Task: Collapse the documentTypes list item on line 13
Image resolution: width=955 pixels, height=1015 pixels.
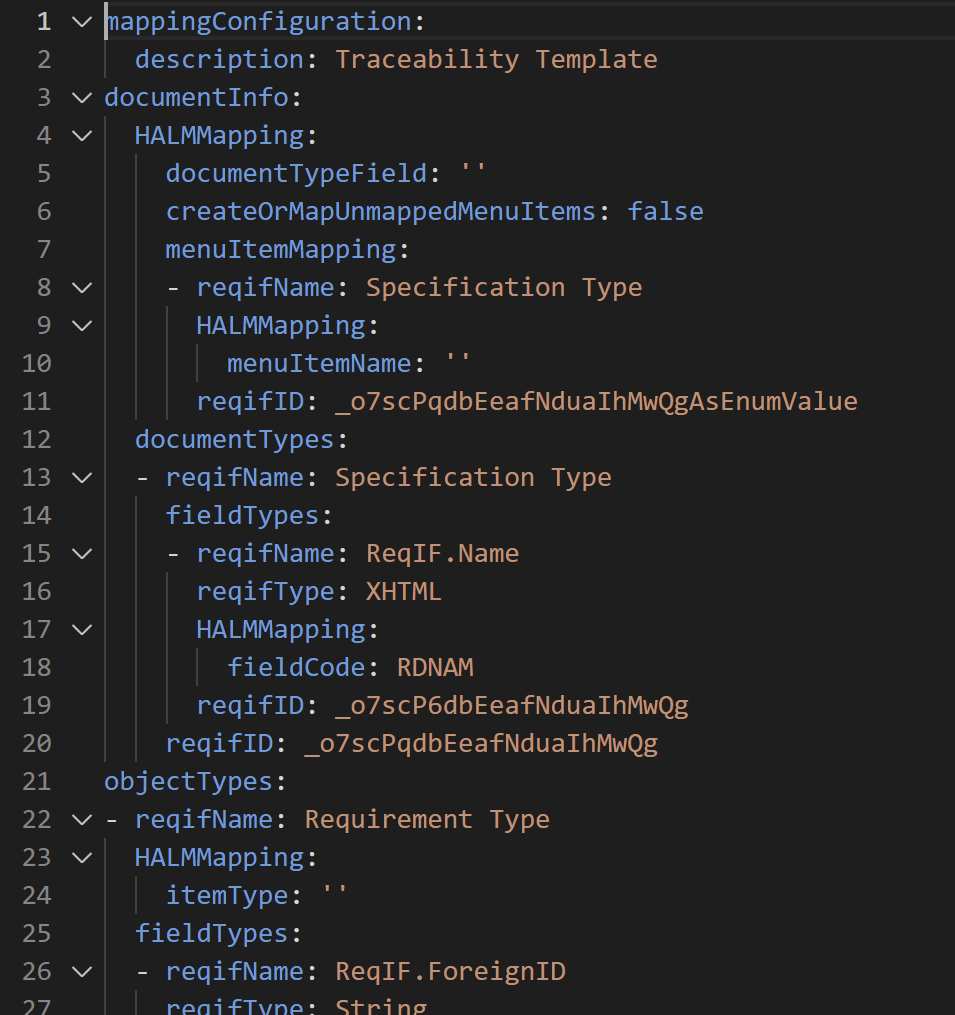Action: [x=82, y=478]
